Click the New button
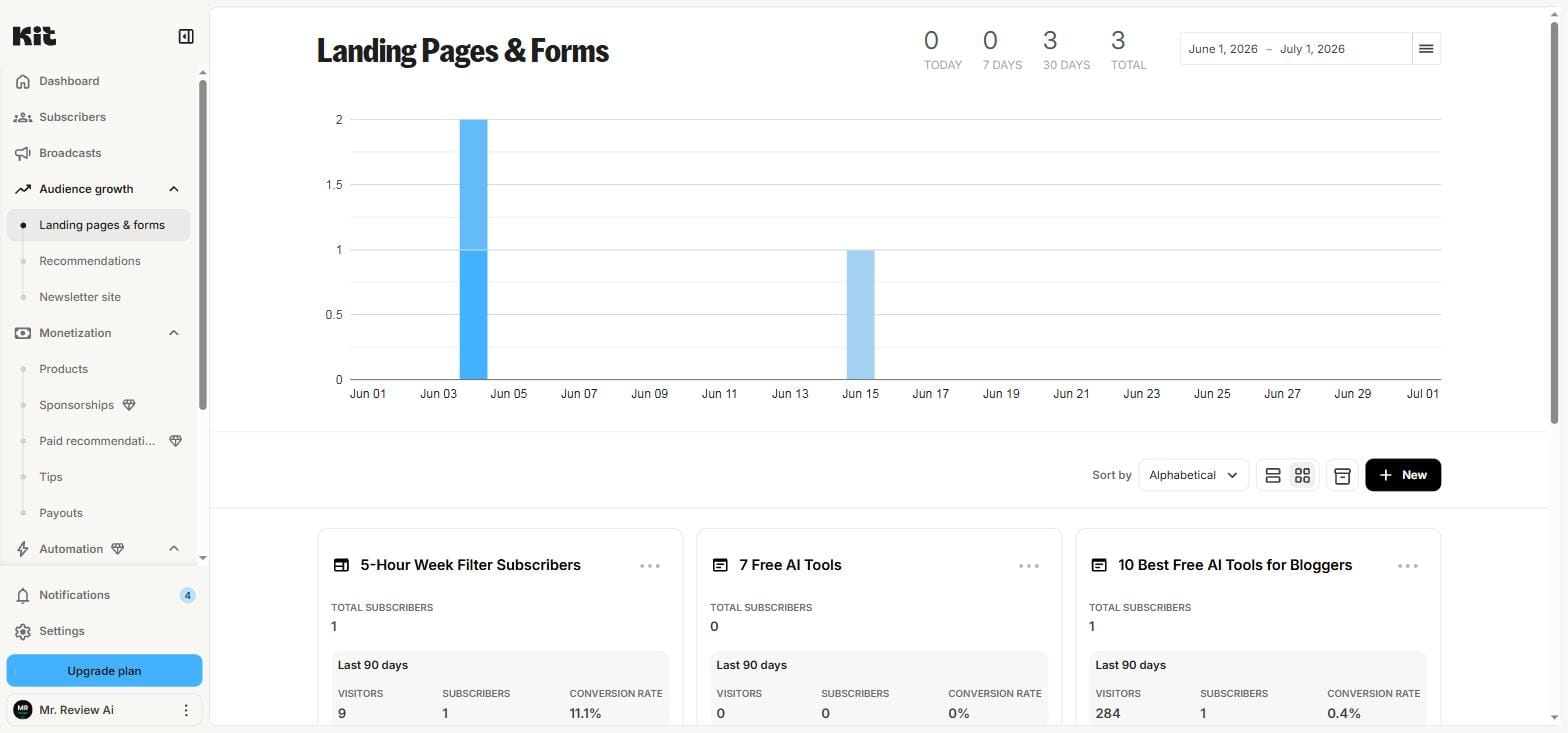 (1403, 475)
